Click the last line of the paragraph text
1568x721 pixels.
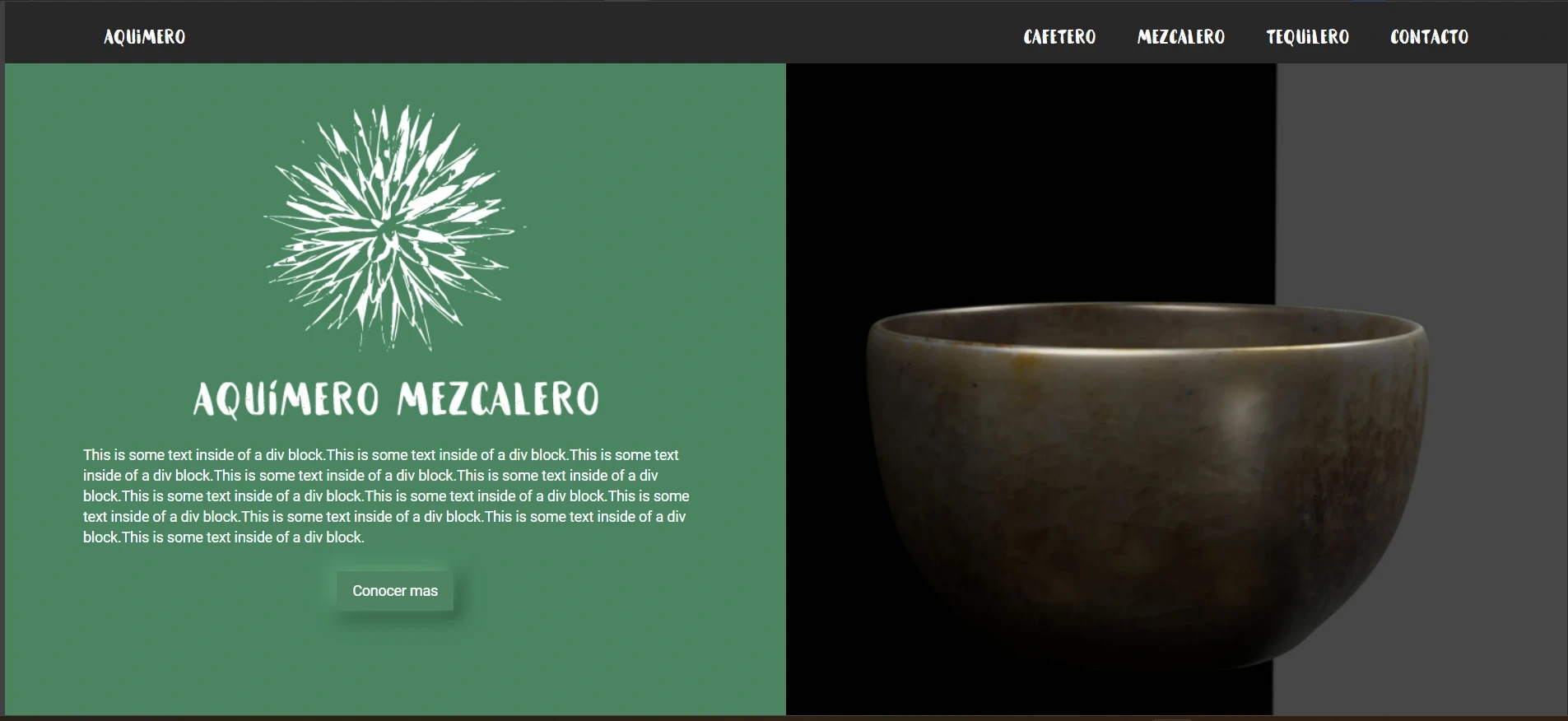224,537
